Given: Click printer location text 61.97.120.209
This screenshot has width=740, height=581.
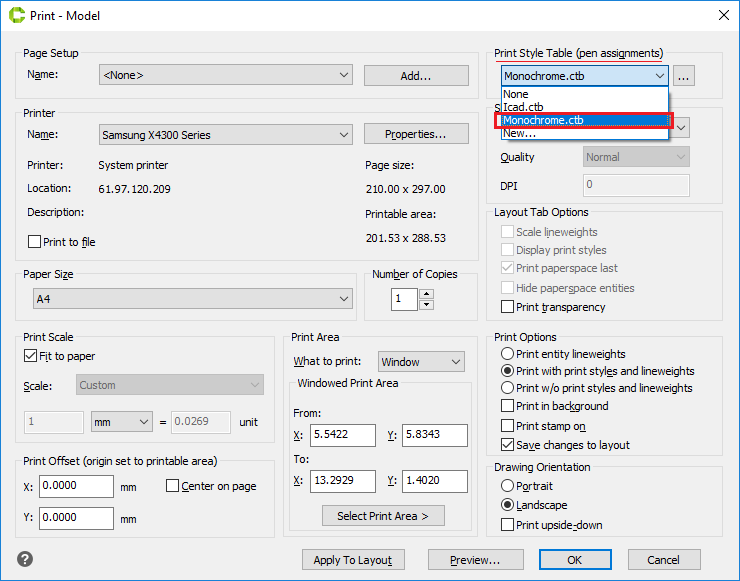Looking at the screenshot, I should coord(135,189).
